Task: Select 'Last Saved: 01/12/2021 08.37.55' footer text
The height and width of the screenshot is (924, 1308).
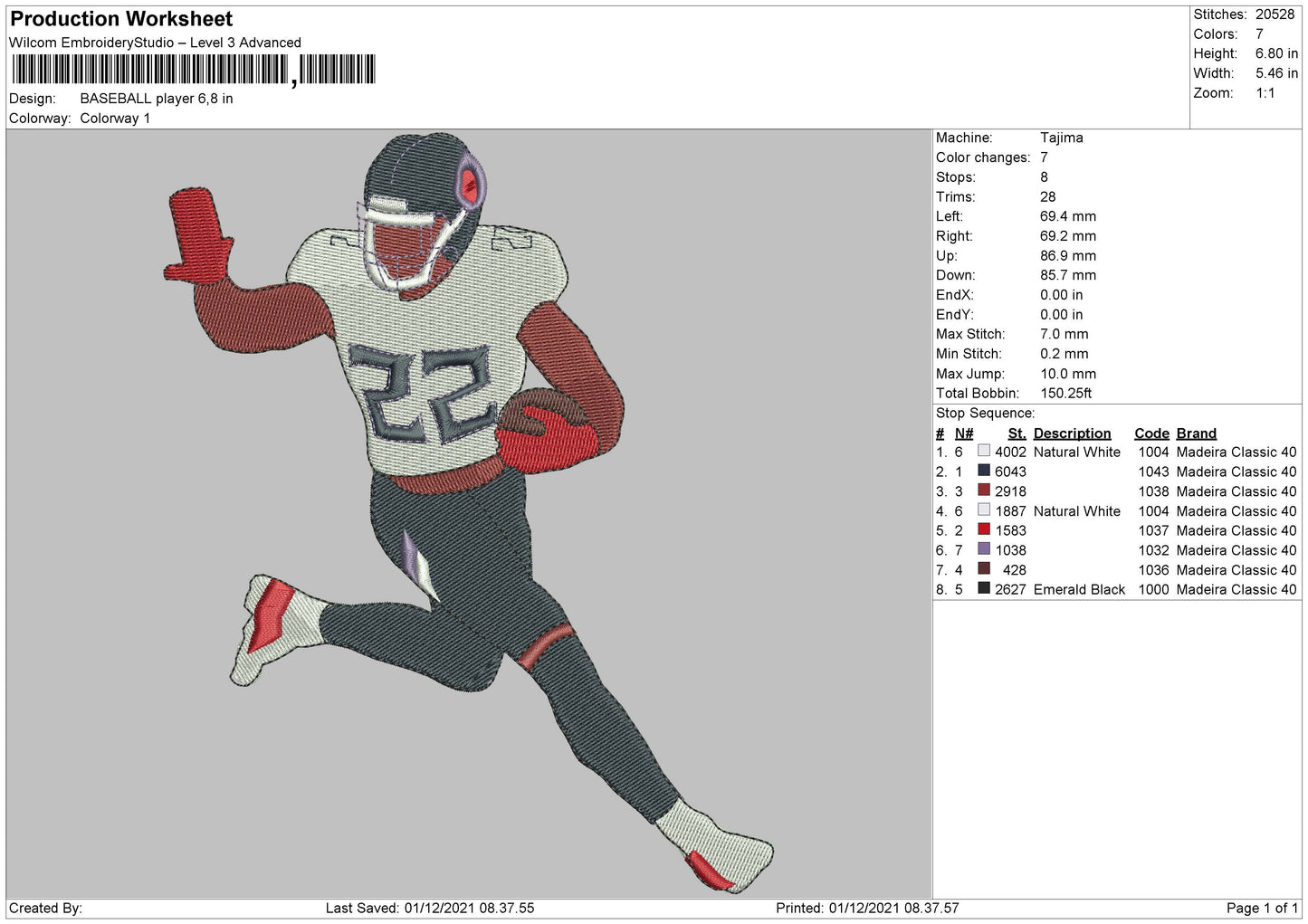Action: click(430, 908)
